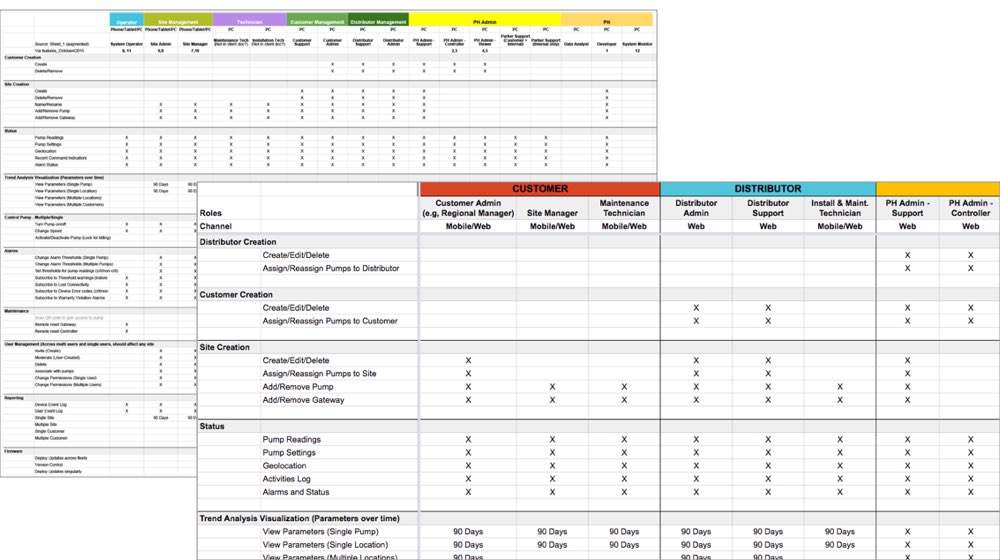Select the Firmware section heading in the small sheet
This screenshot has height=560, width=1000.
[x=14, y=450]
